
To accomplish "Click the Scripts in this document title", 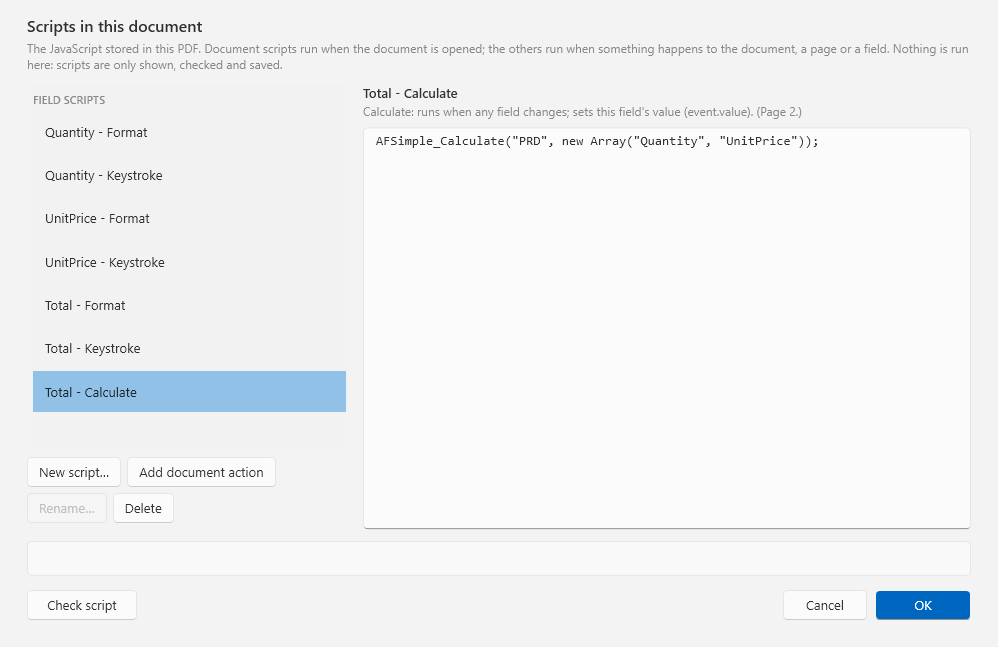I will [115, 27].
